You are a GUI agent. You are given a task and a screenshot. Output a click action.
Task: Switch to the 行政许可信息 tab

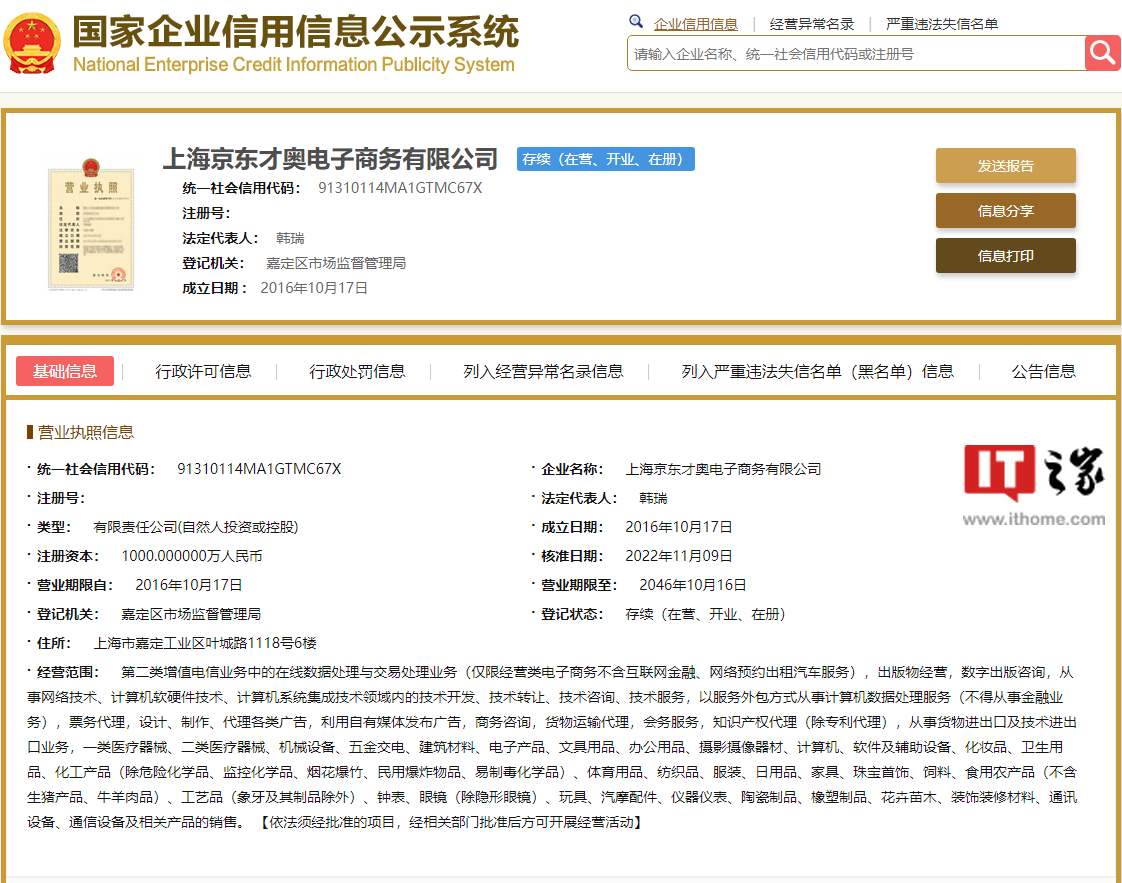pos(203,371)
